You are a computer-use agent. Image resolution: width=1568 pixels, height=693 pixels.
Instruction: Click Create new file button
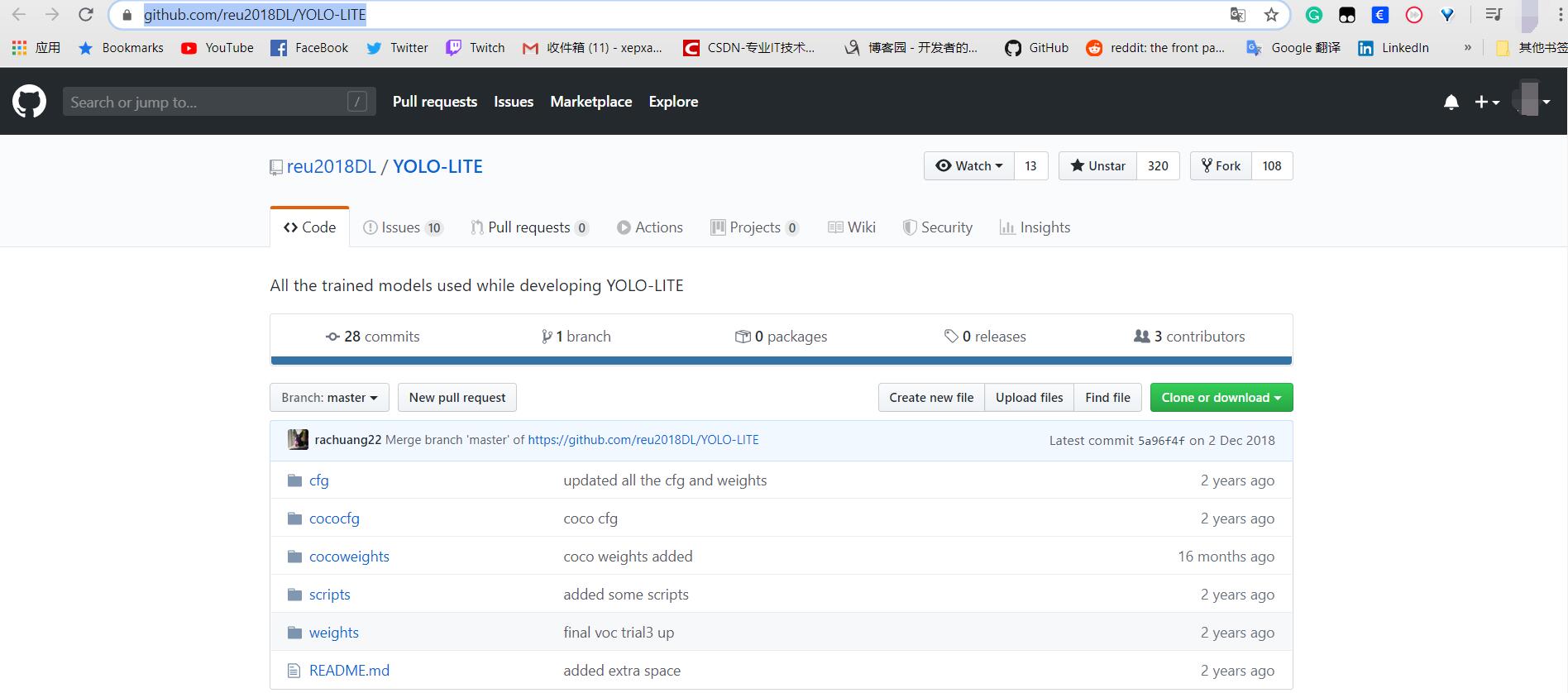click(x=931, y=398)
